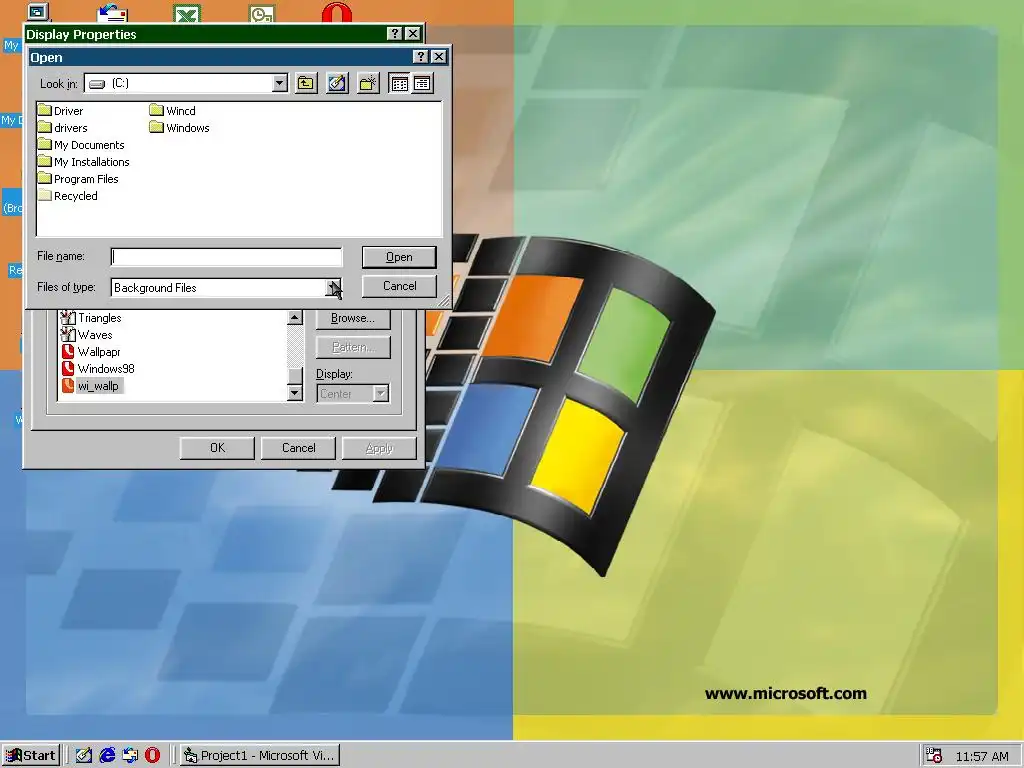Open the Start menu
Screen dimensions: 1024x768
click(31, 756)
